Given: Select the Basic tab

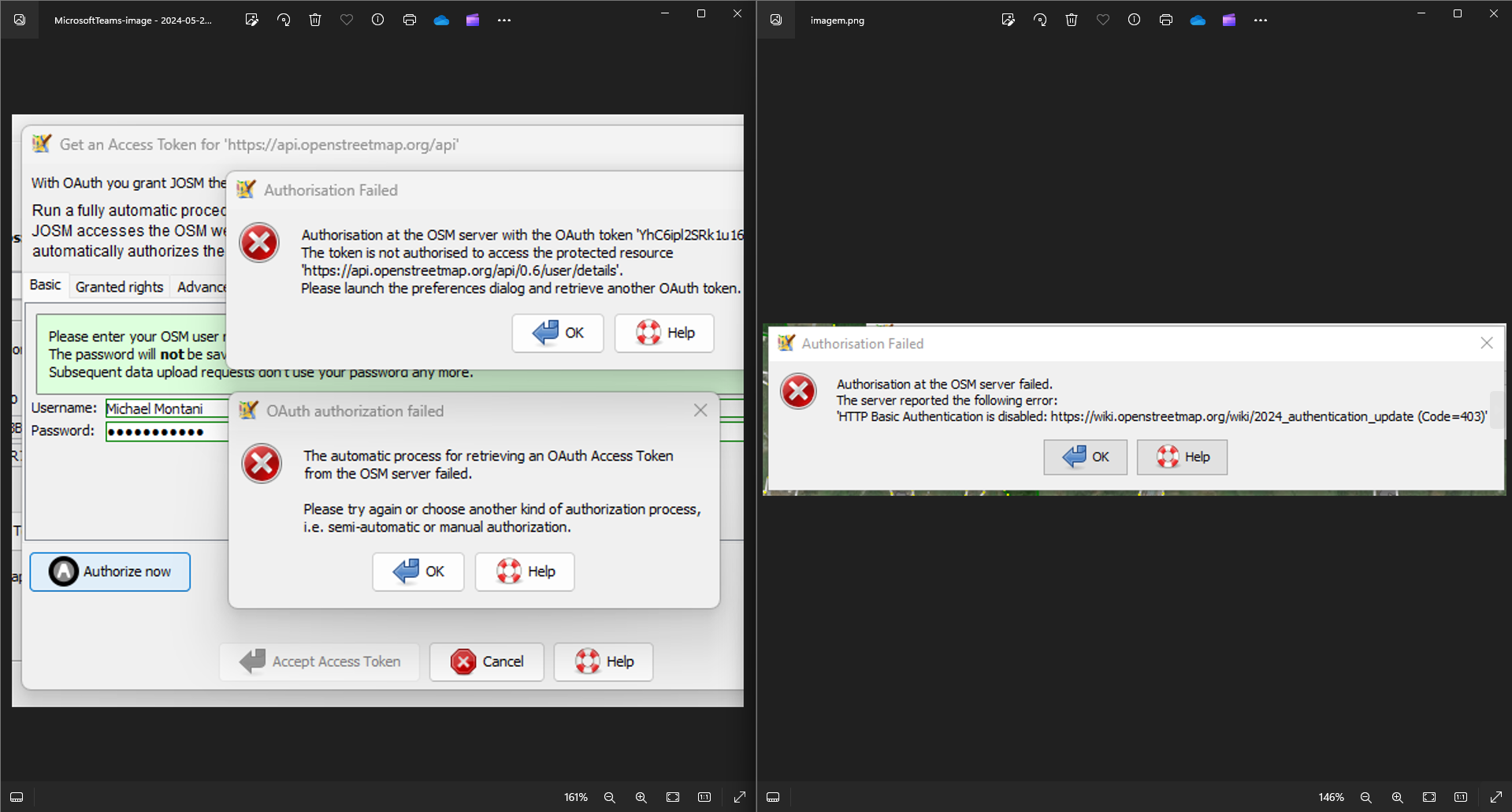Looking at the screenshot, I should [x=45, y=285].
